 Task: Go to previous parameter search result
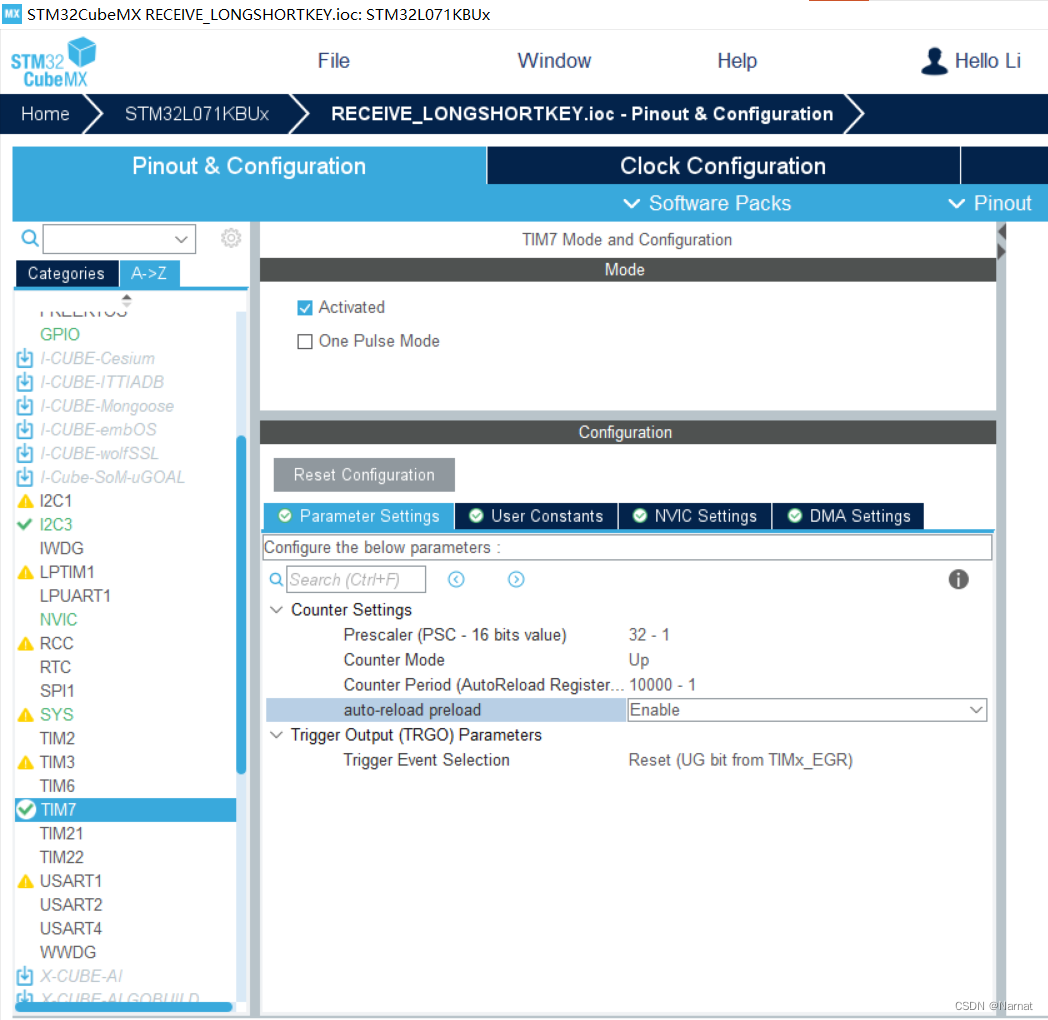(456, 580)
